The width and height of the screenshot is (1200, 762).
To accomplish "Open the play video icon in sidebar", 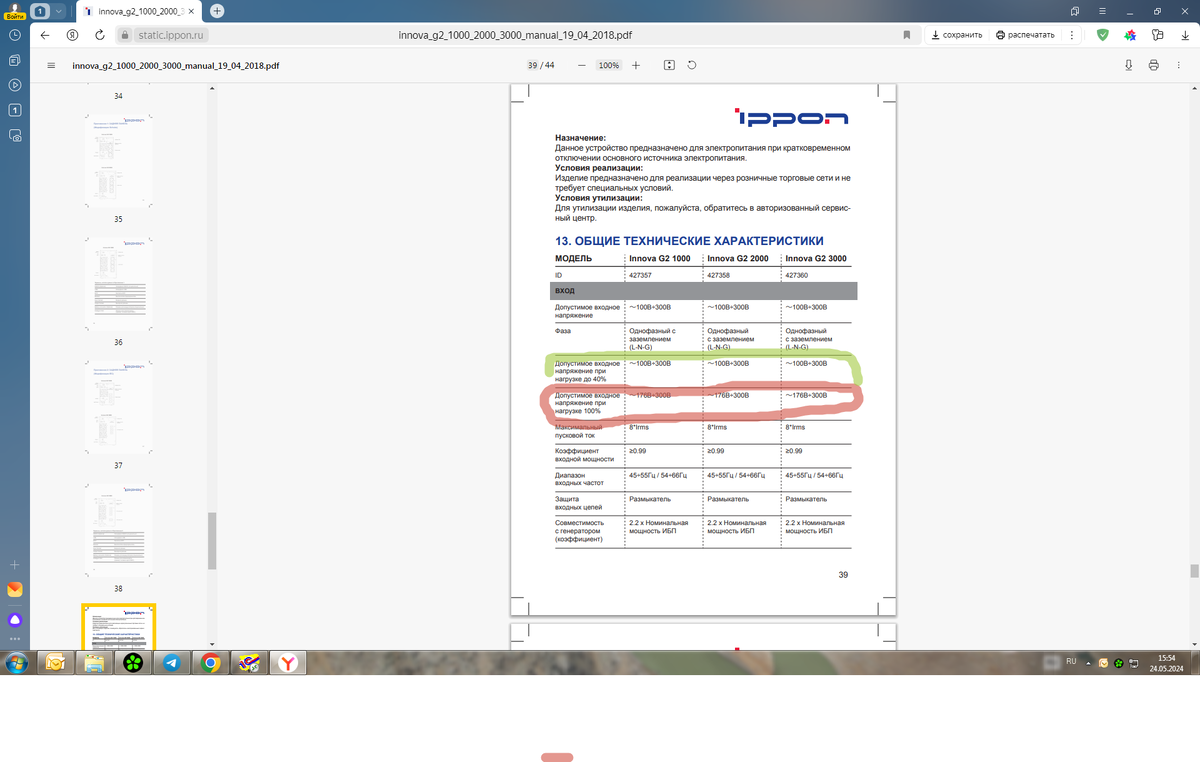I will (15, 85).
